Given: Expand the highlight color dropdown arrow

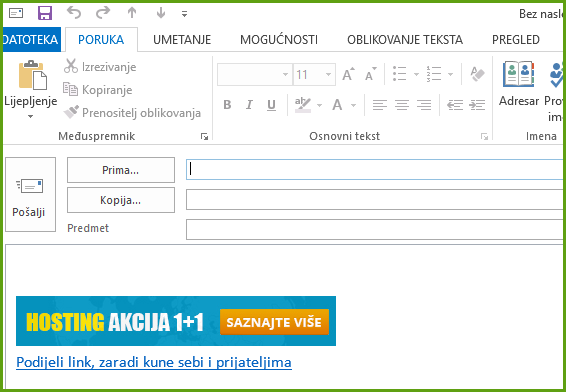Looking at the screenshot, I should pos(319,105).
